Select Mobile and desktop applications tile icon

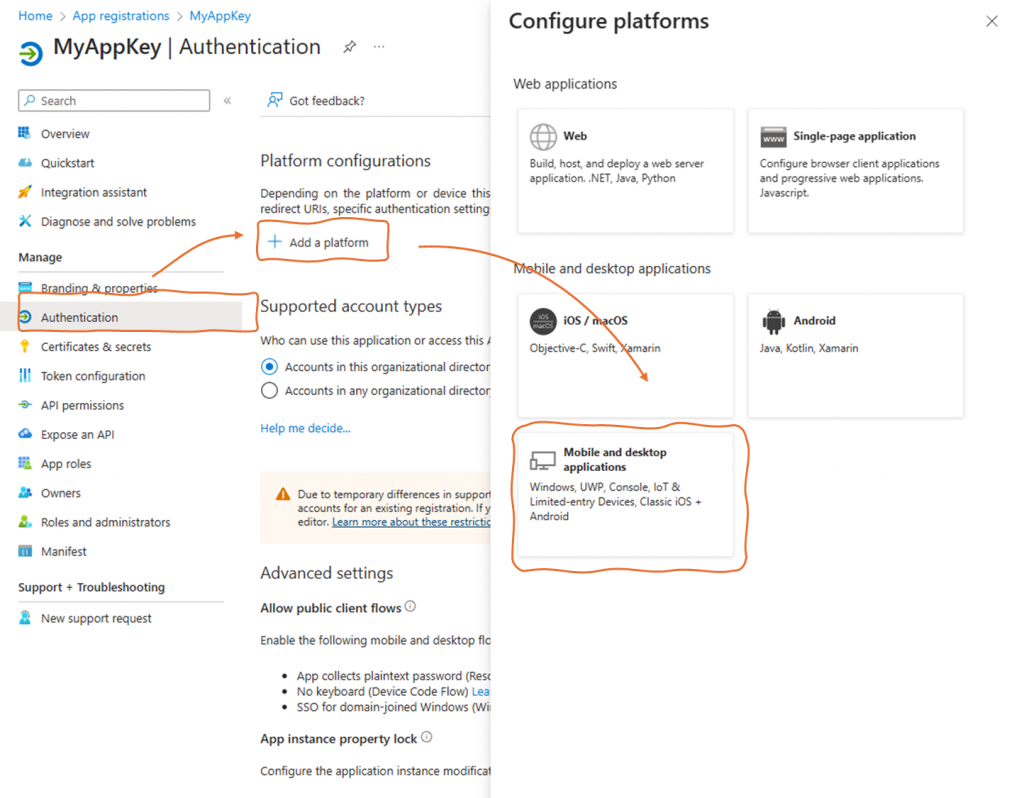click(x=543, y=460)
